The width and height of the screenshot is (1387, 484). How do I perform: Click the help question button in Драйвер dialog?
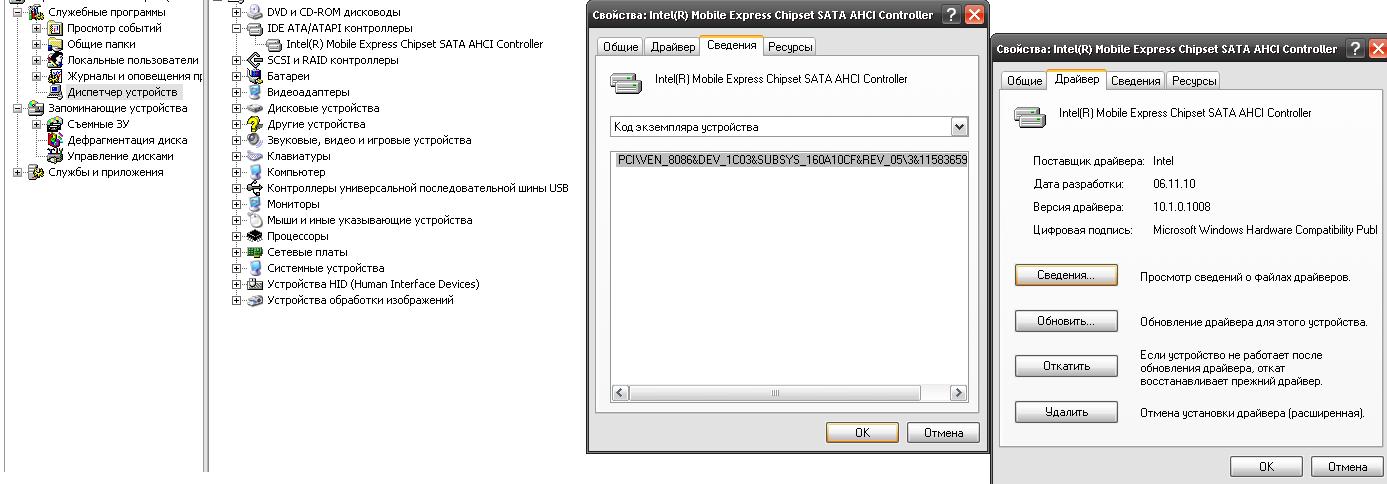pyautogui.click(x=1355, y=49)
